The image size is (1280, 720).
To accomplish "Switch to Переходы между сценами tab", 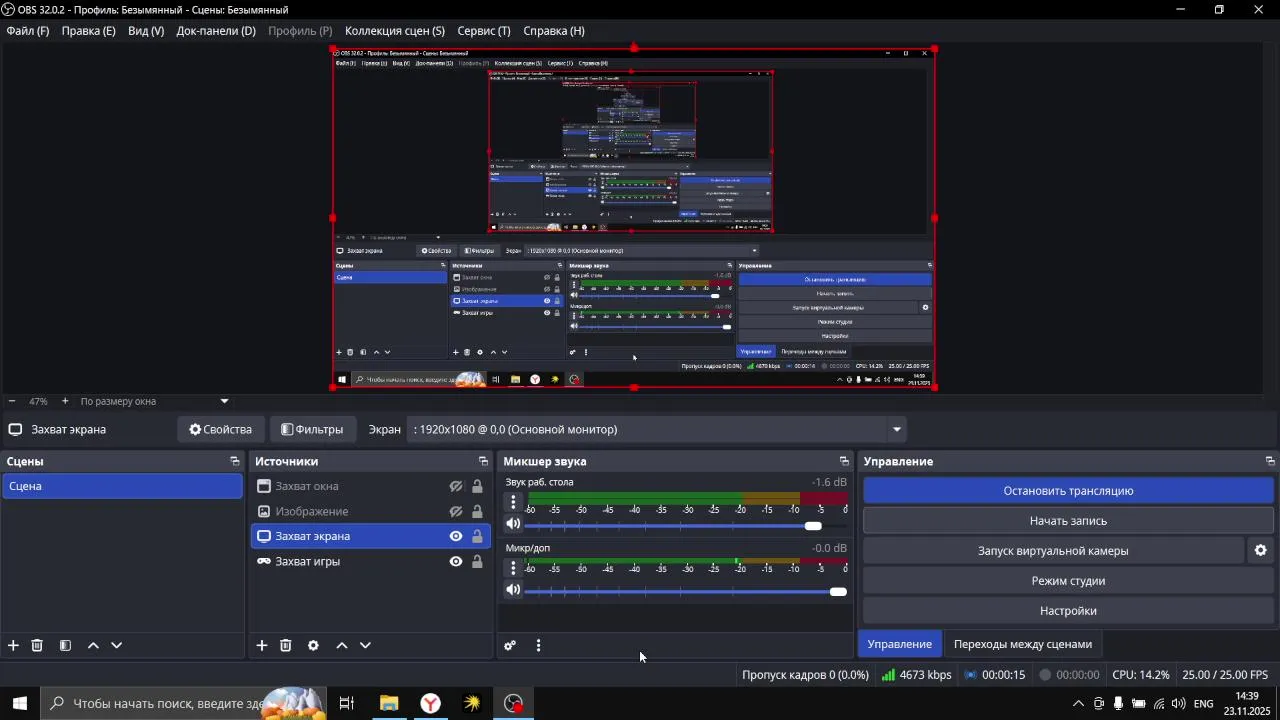I will 1023,644.
